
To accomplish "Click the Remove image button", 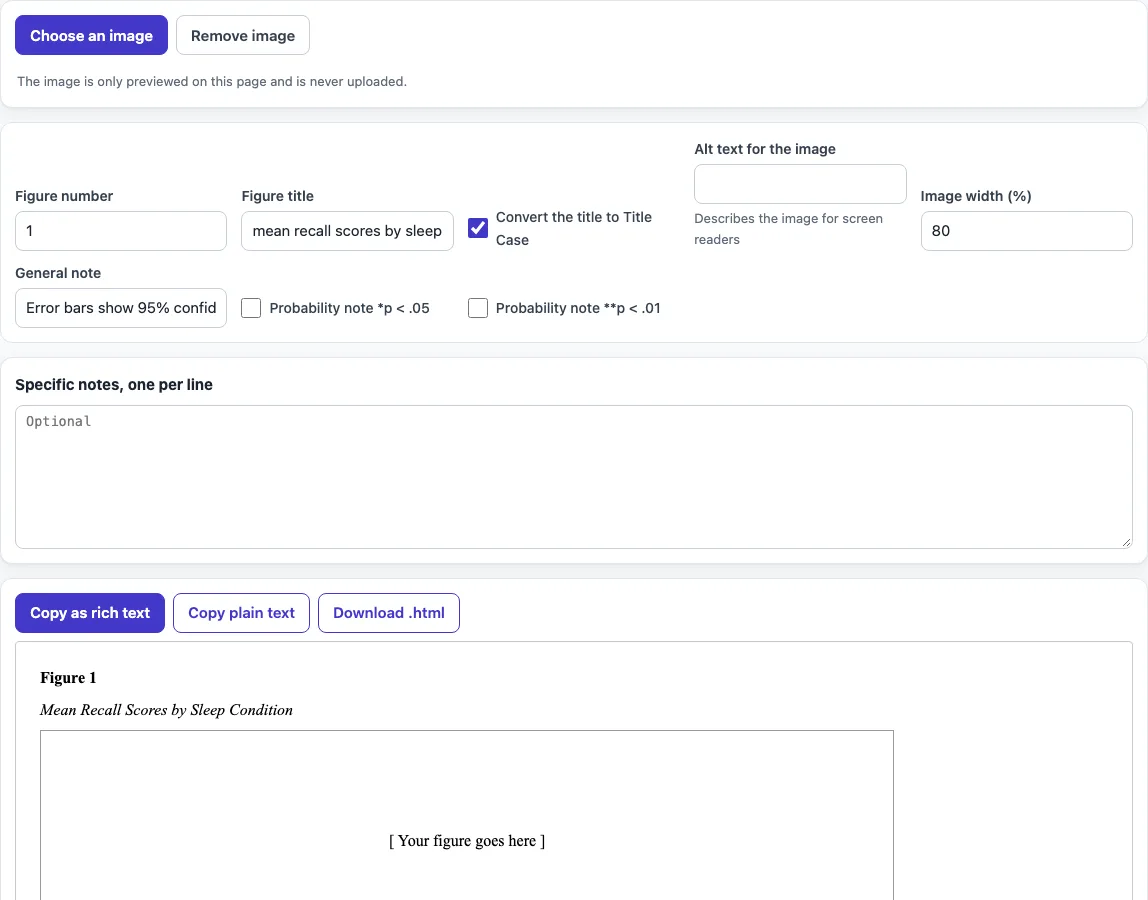I will coord(243,35).
